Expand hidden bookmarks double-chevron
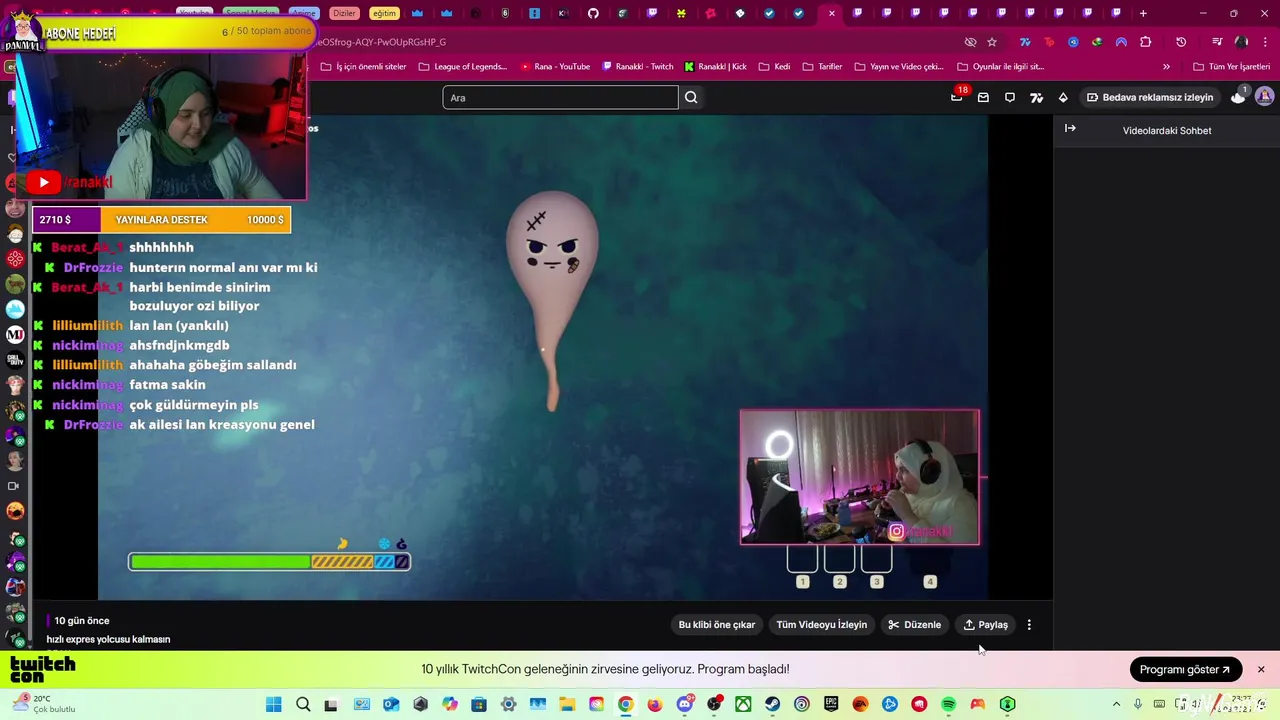This screenshot has height=720, width=1280. [x=1166, y=67]
